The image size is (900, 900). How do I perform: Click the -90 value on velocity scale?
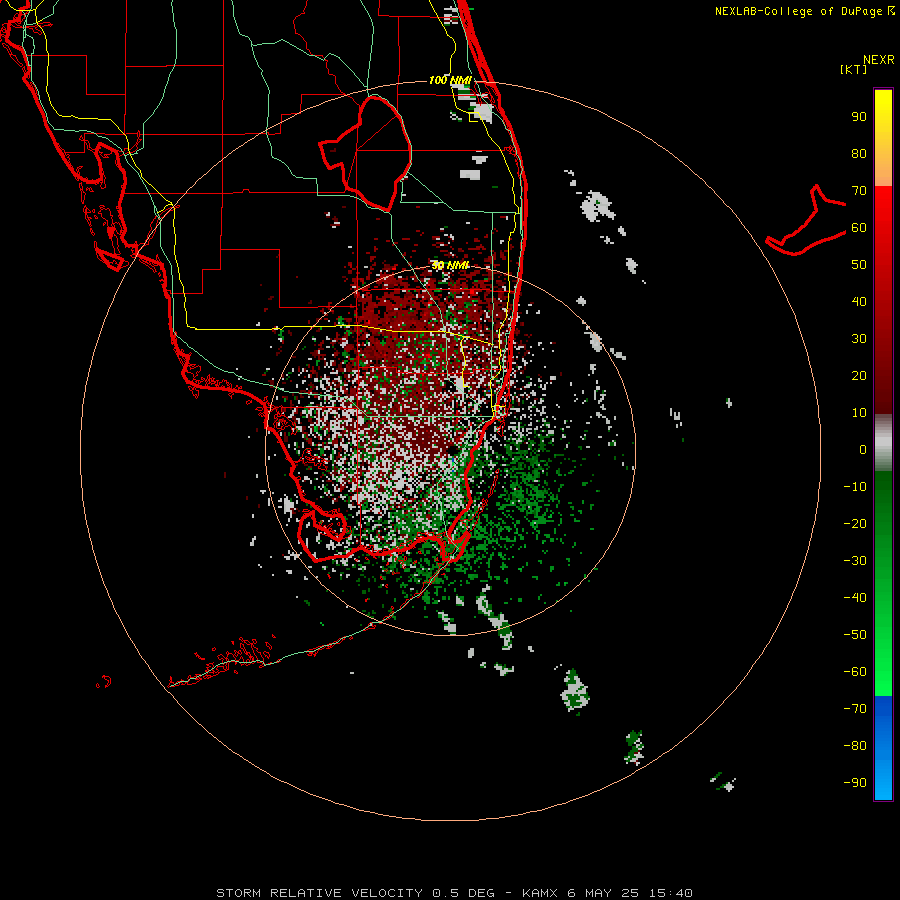[x=855, y=783]
